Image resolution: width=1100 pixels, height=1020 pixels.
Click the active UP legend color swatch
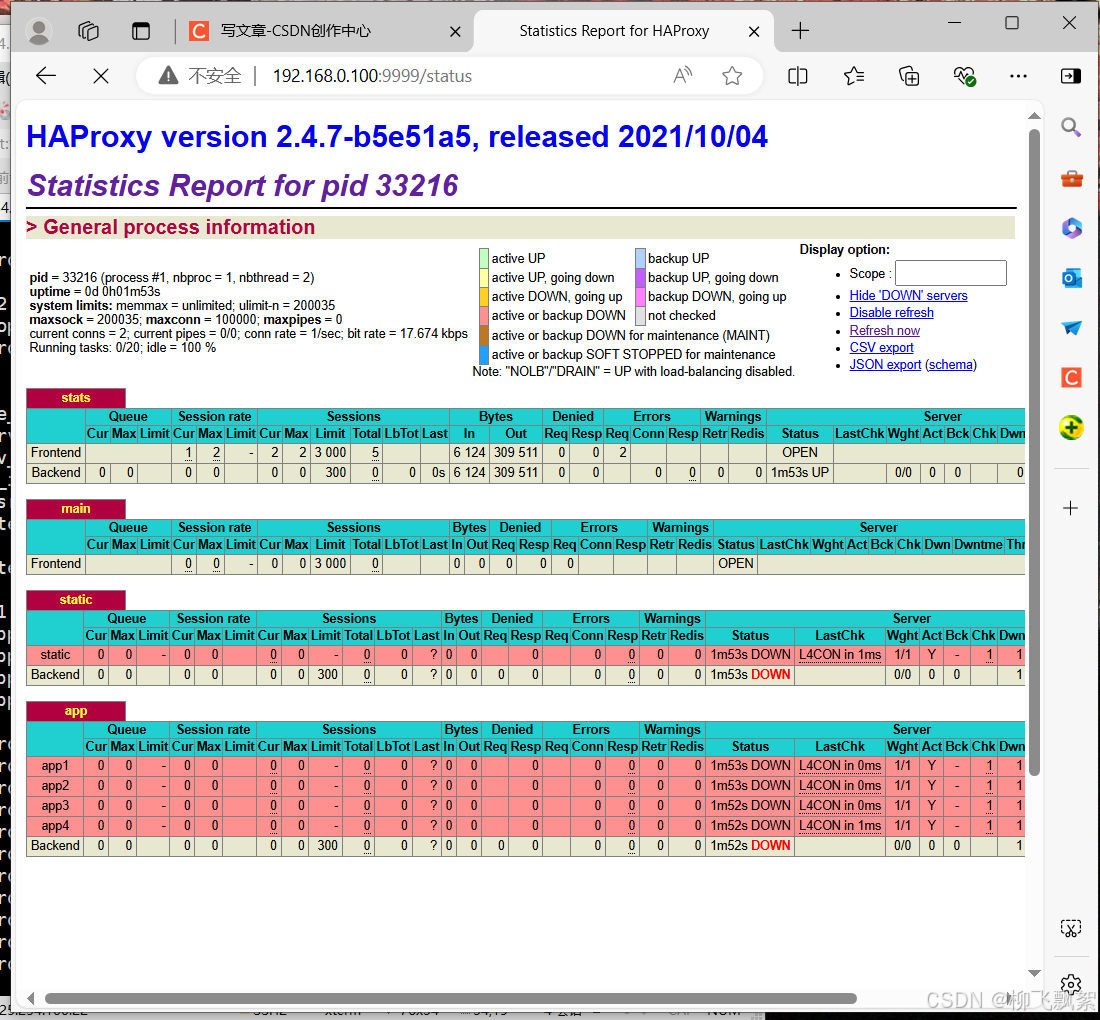pos(483,258)
